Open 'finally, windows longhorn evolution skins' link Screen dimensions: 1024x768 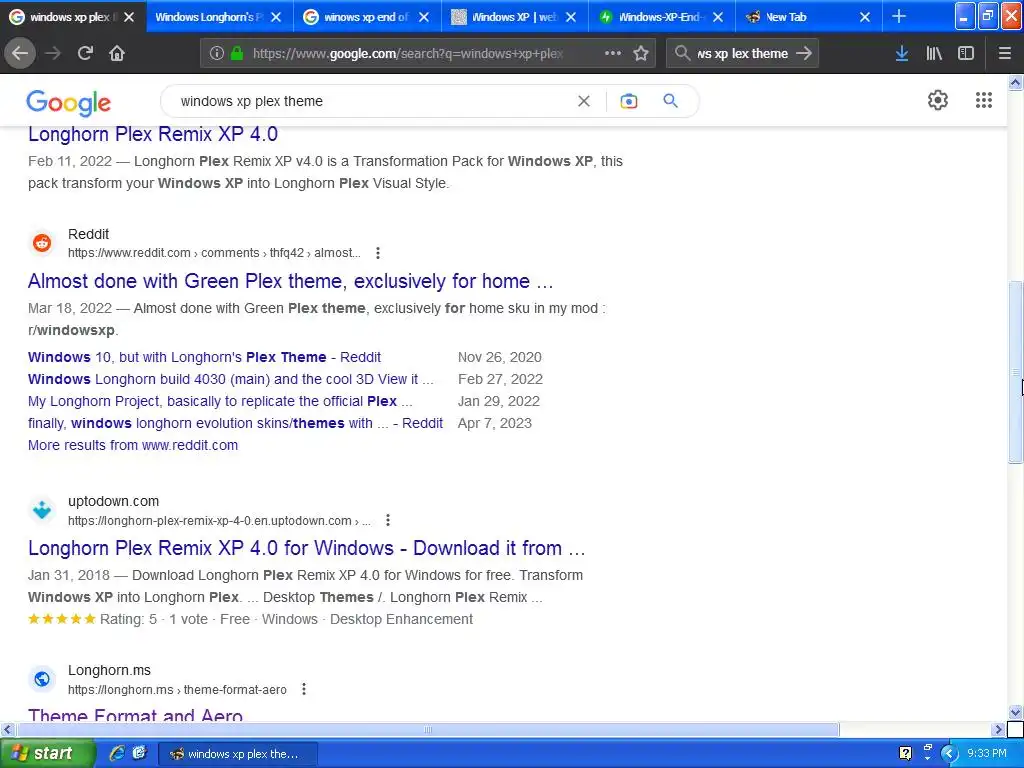click(x=235, y=423)
